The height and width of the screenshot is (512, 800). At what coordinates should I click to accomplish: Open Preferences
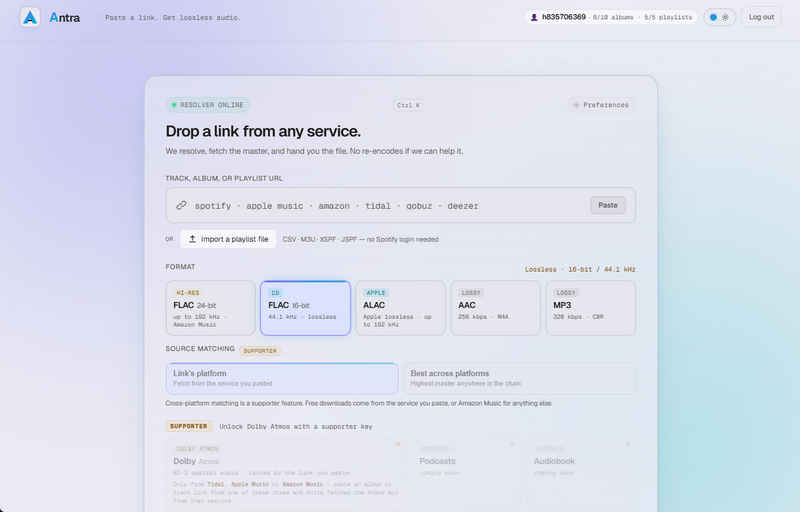[x=601, y=105]
